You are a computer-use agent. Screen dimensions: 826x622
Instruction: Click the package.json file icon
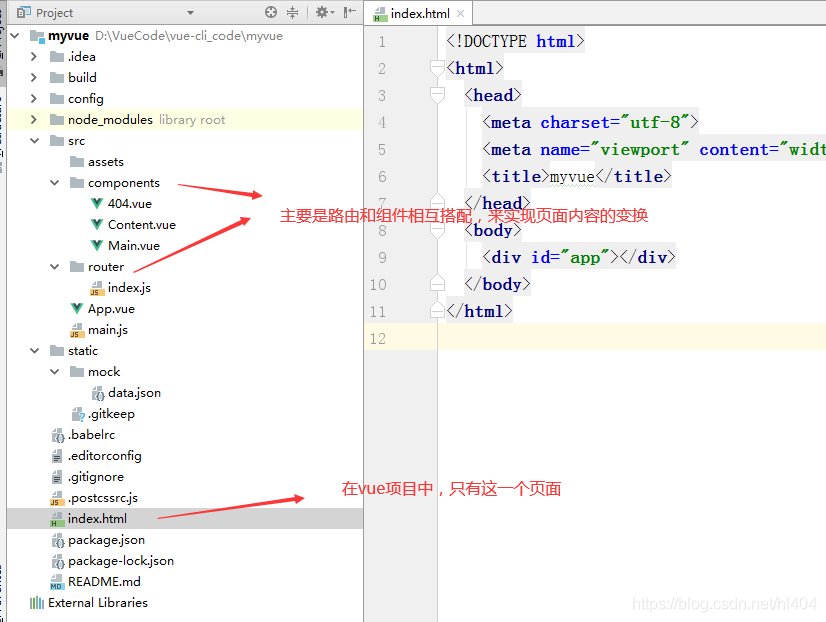point(57,540)
